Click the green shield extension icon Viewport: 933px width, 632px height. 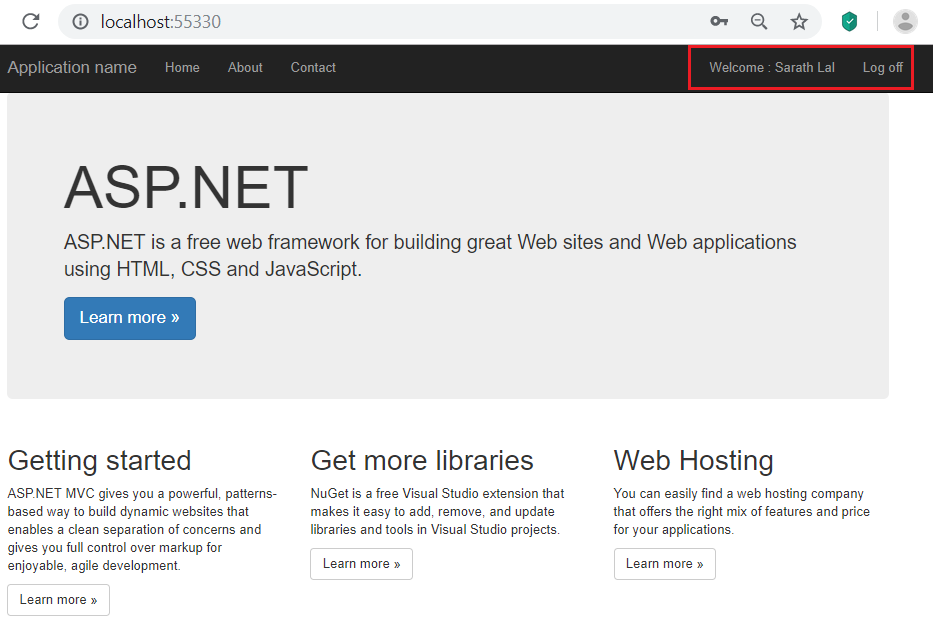(849, 21)
